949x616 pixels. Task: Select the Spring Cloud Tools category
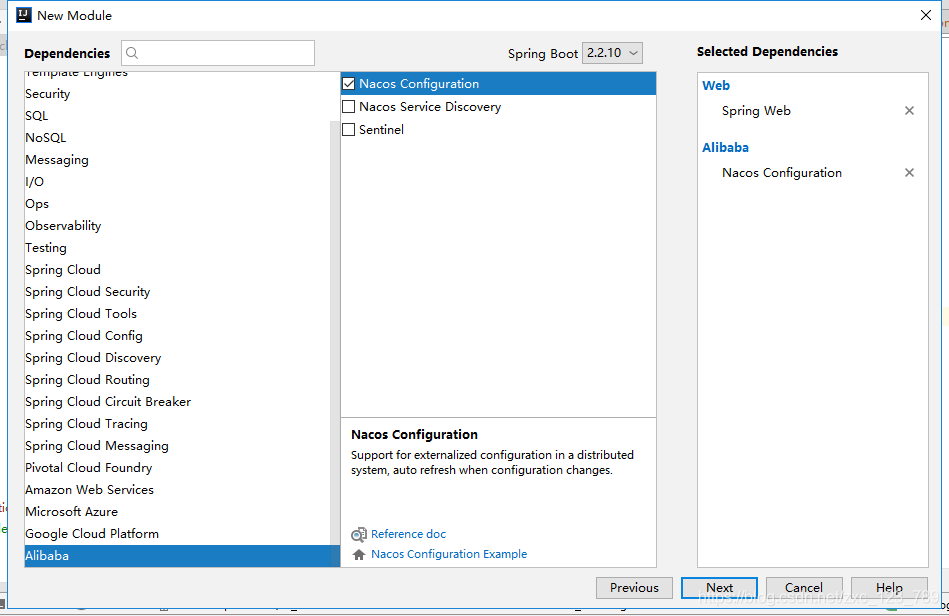point(182,314)
